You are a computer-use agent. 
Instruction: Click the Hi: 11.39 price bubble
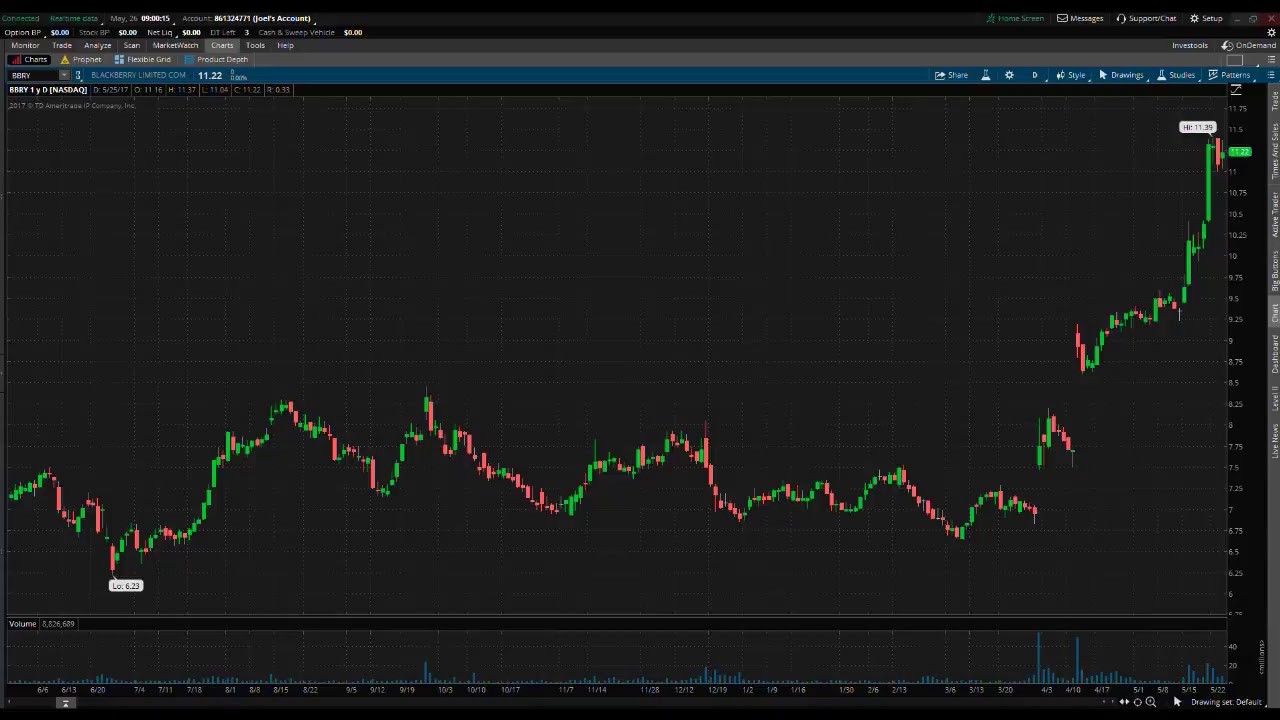click(1197, 127)
